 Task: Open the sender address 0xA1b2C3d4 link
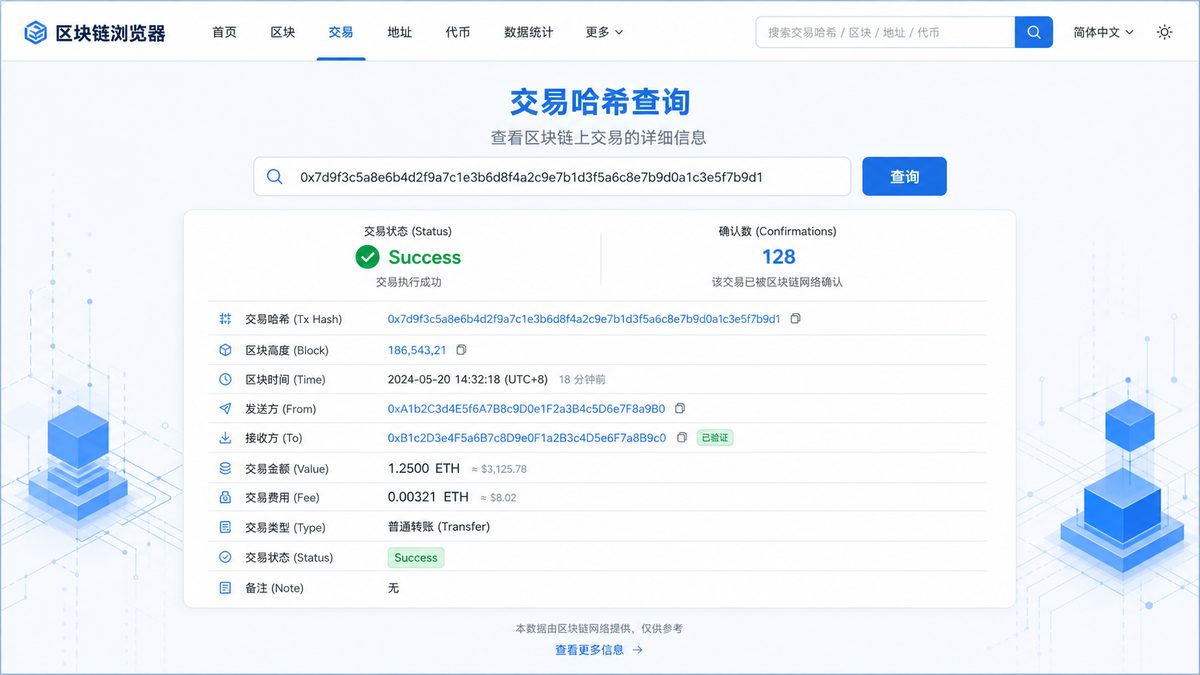tap(526, 409)
